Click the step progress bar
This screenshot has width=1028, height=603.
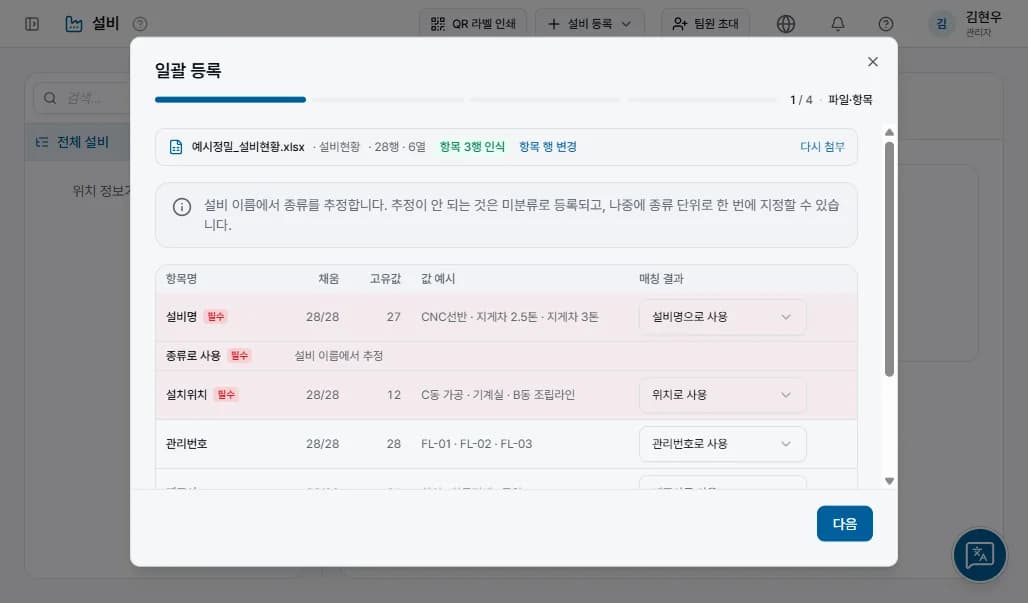point(465,100)
